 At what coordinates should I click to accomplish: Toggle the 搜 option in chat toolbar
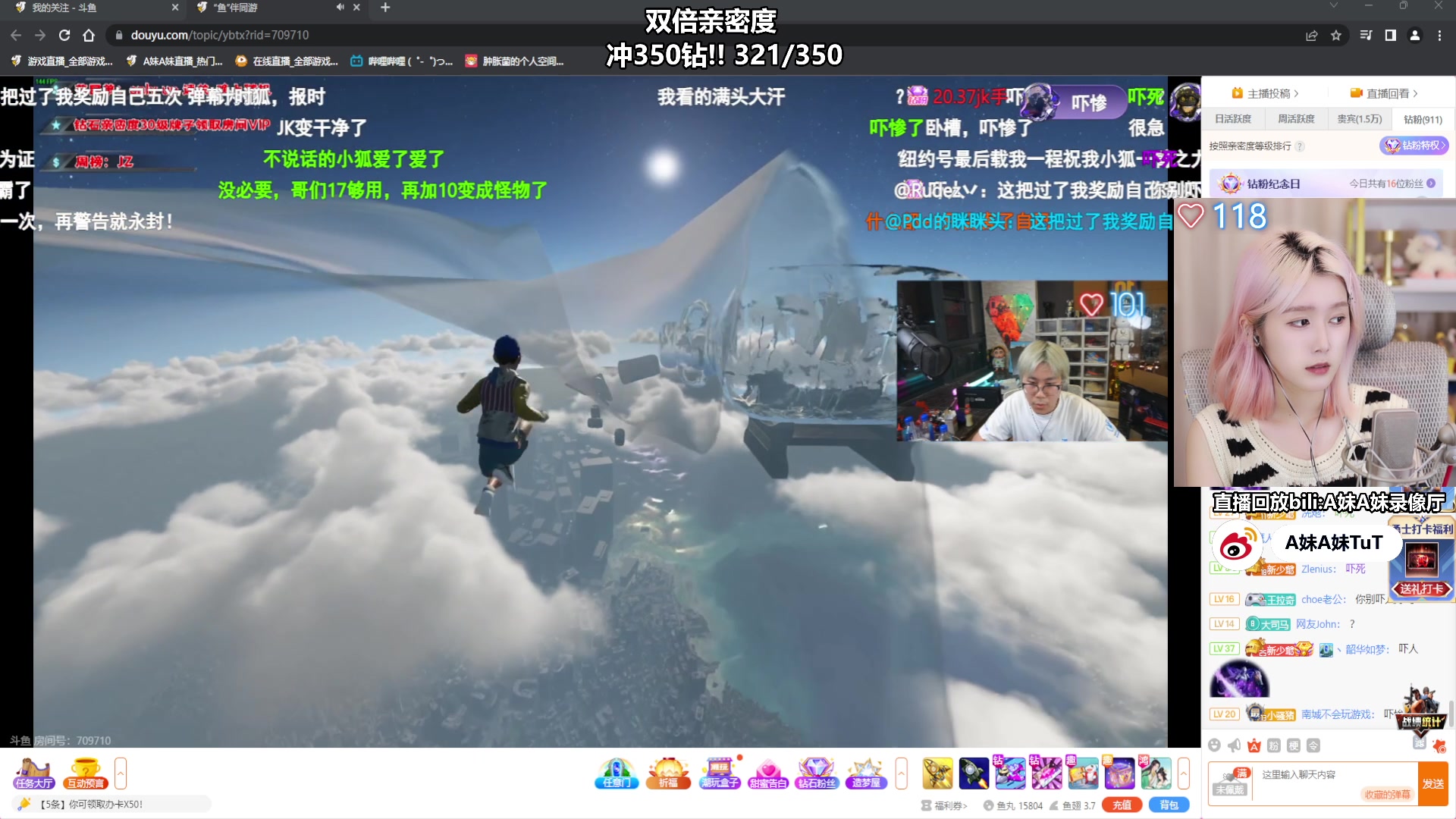(x=1294, y=745)
